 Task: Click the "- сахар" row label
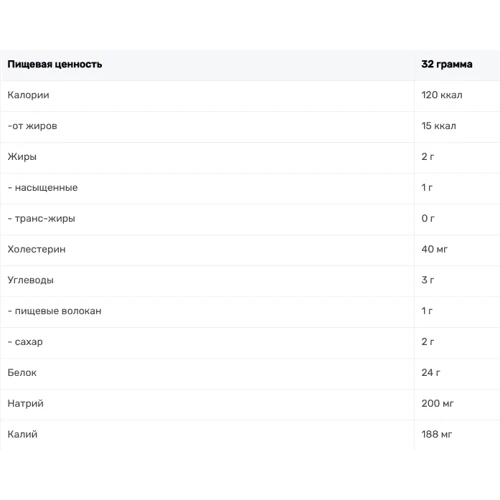tap(25, 342)
